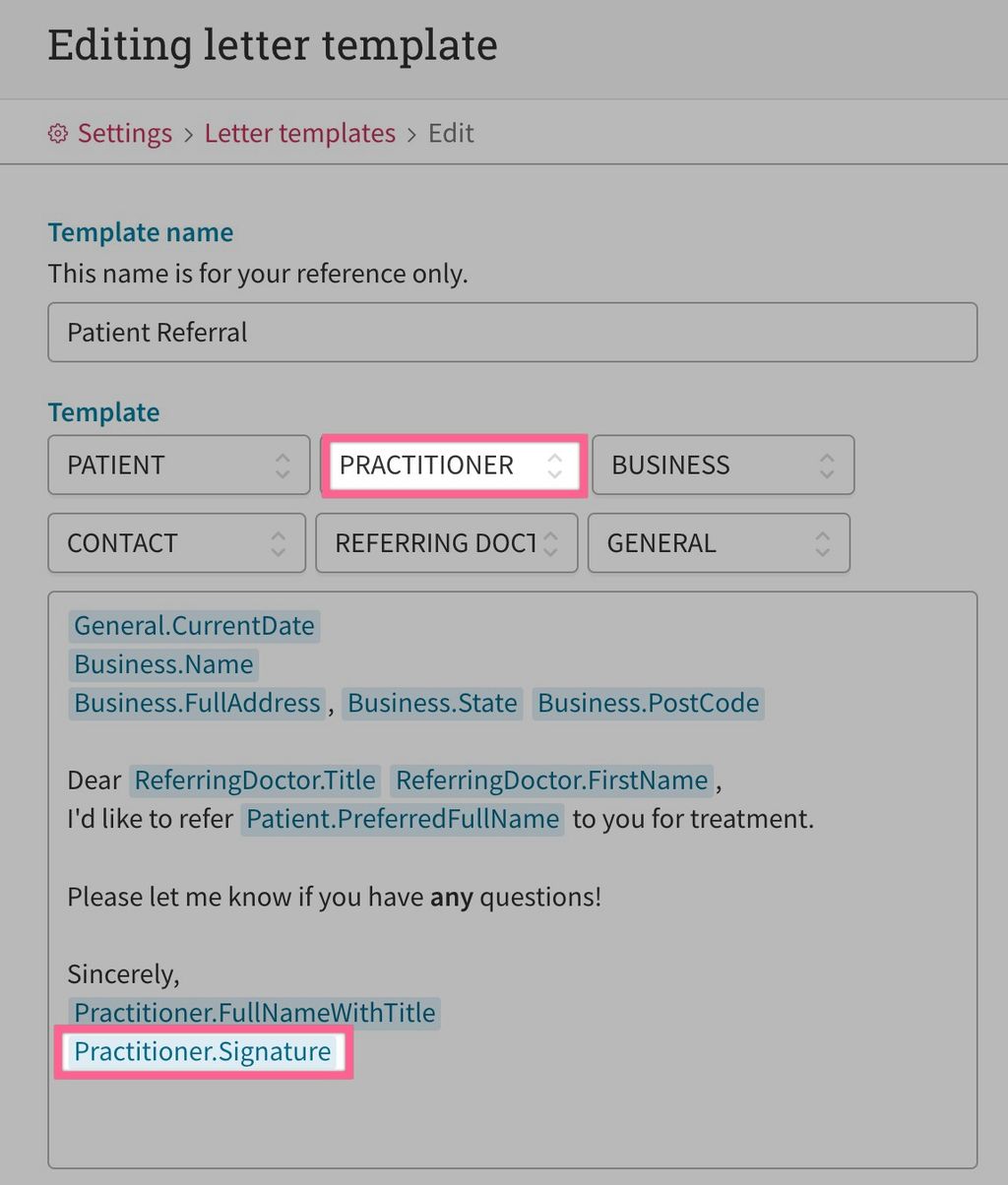
Task: Click the Business.FullAddress placeholder token
Action: click(x=196, y=703)
